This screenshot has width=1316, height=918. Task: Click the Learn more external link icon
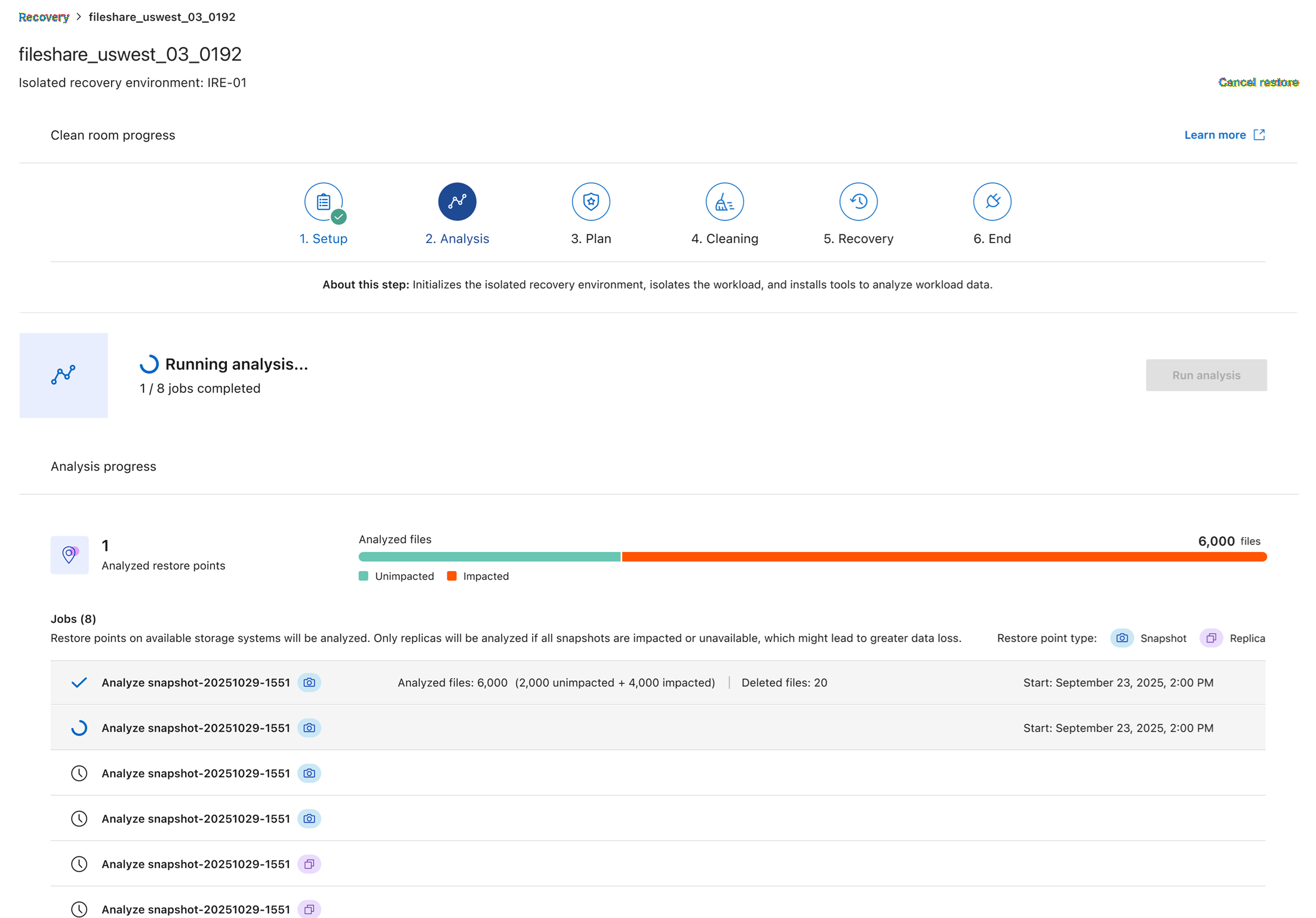(1259, 135)
